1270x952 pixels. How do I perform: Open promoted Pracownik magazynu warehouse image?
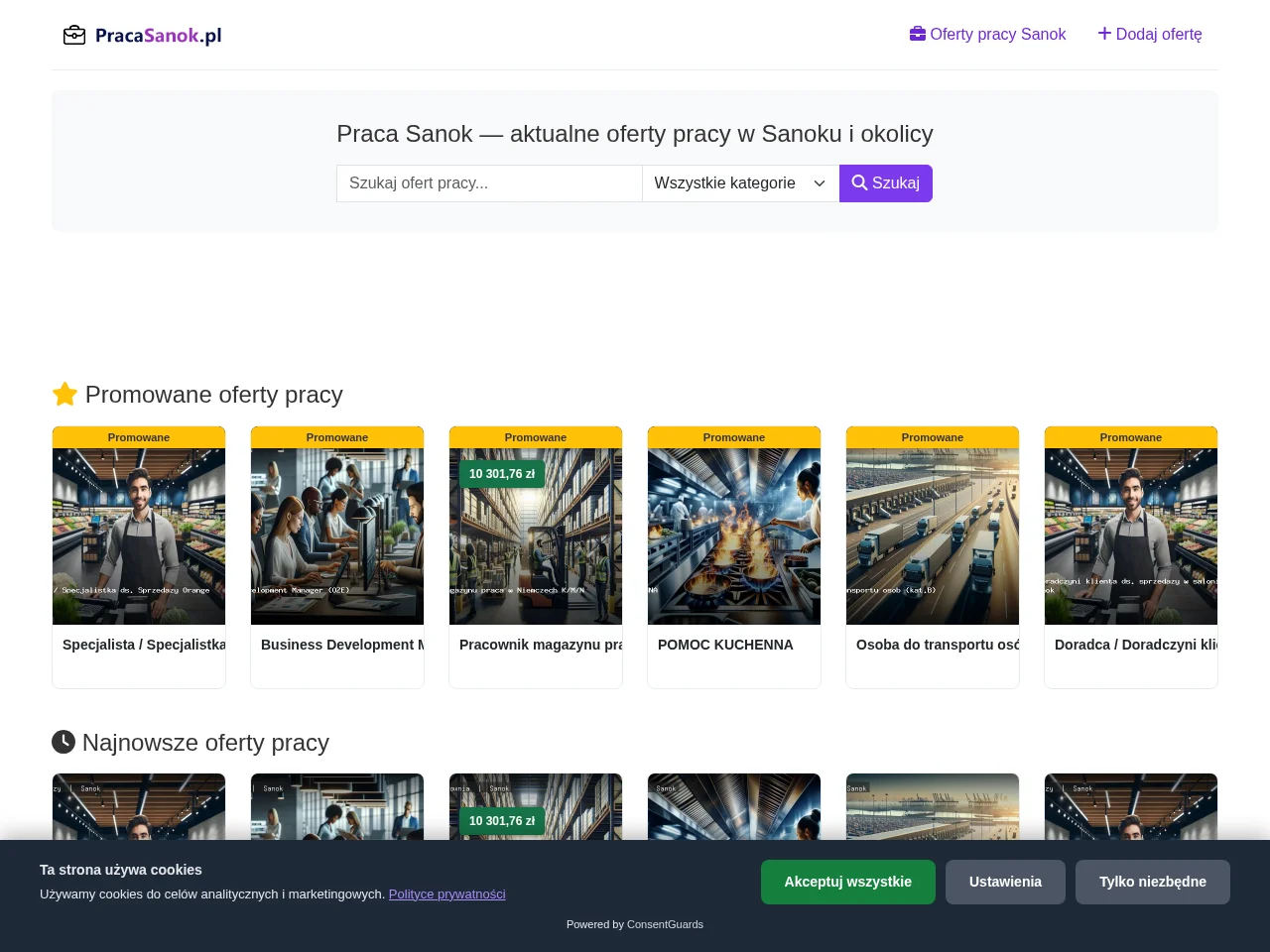(536, 536)
